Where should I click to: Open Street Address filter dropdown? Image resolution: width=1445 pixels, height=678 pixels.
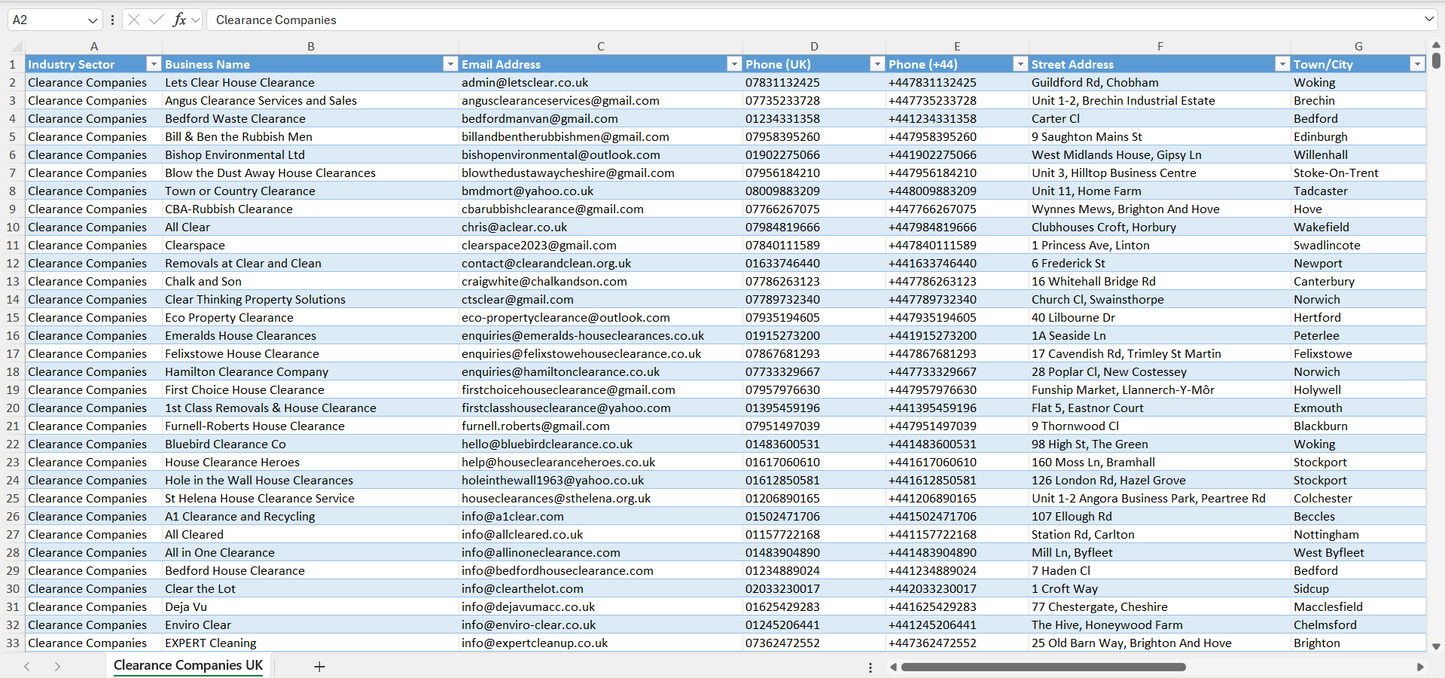1282,64
